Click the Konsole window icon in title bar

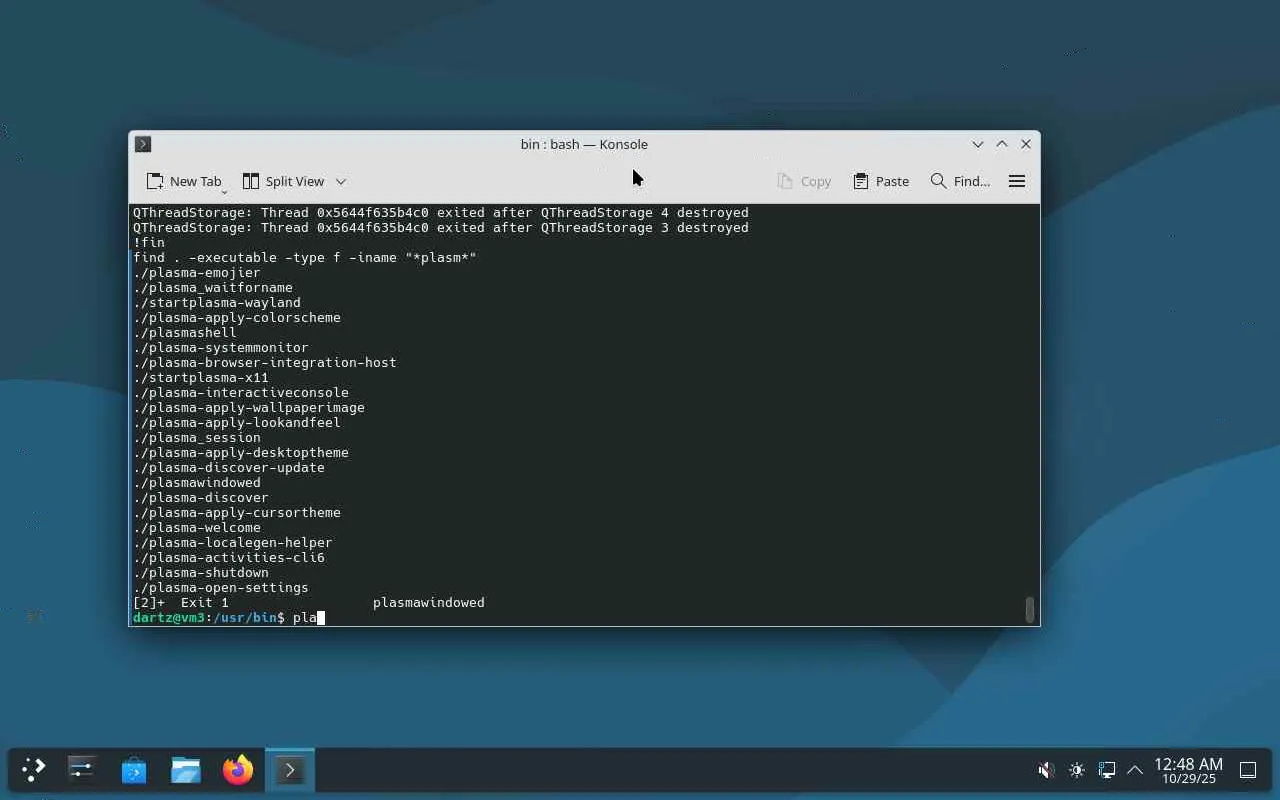point(143,144)
